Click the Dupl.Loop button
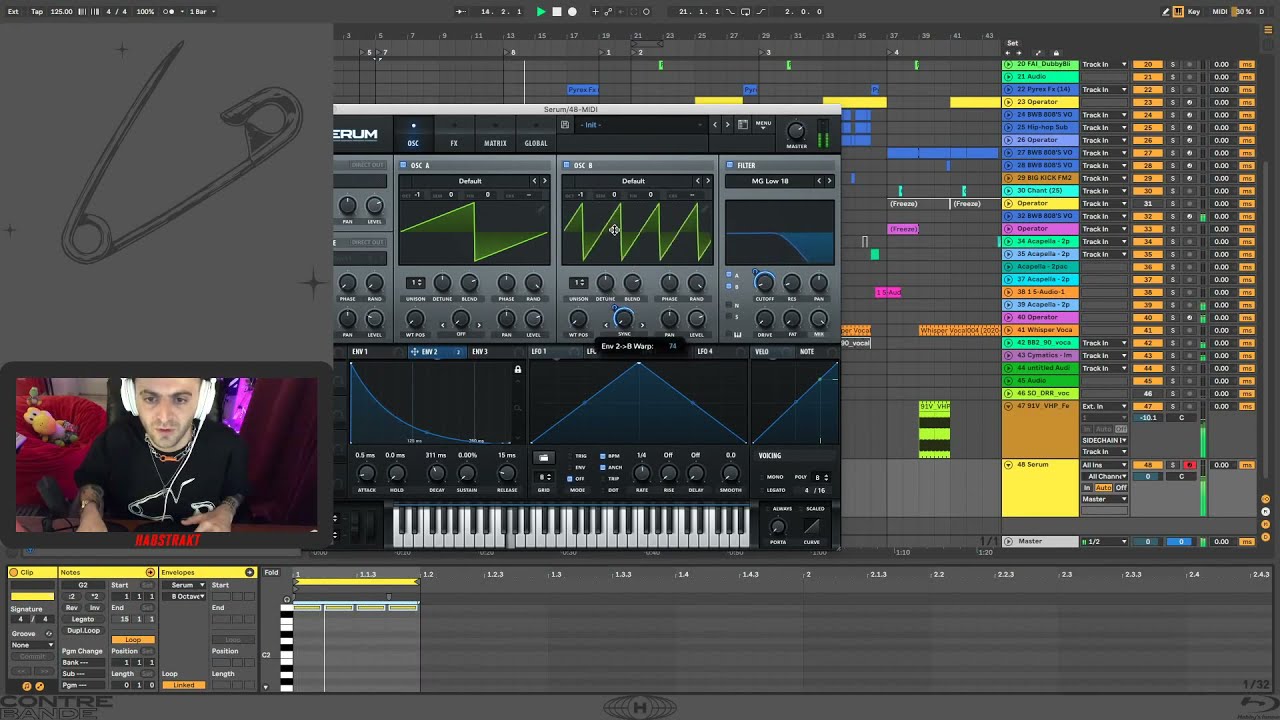This screenshot has height=720, width=1280. click(x=83, y=631)
